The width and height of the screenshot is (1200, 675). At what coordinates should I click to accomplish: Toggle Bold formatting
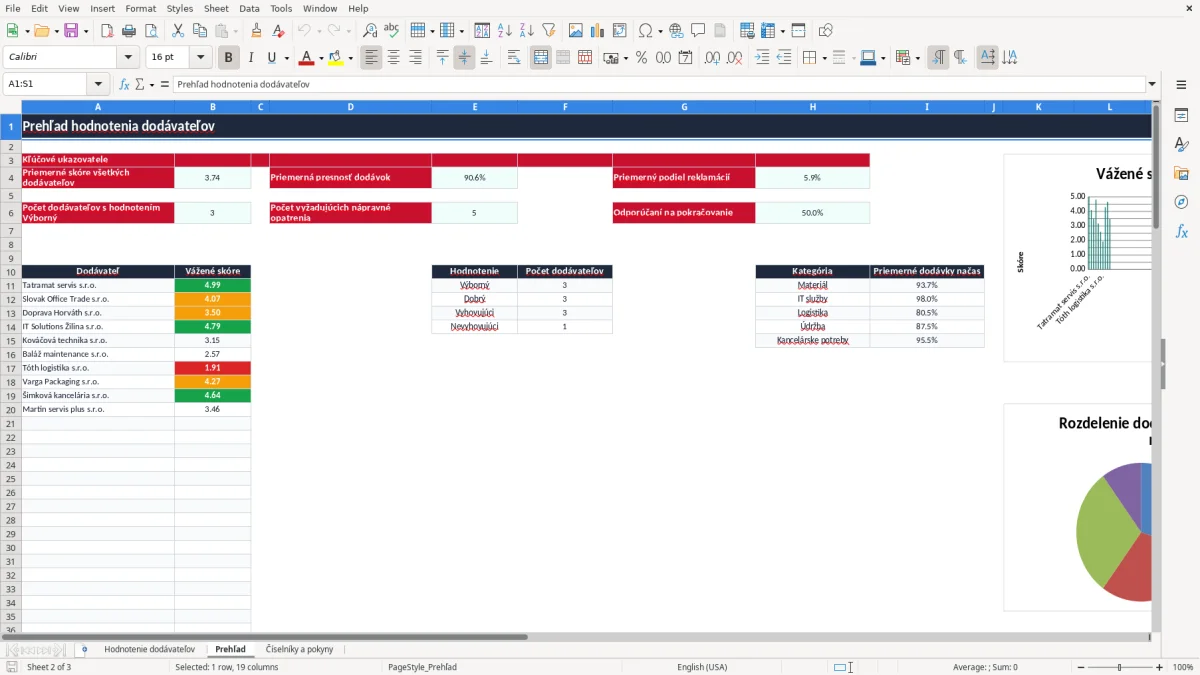(x=229, y=58)
